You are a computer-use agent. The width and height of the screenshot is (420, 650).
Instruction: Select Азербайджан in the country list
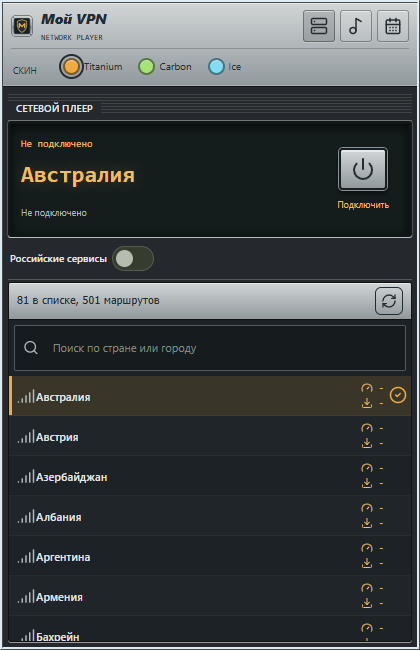coord(210,476)
